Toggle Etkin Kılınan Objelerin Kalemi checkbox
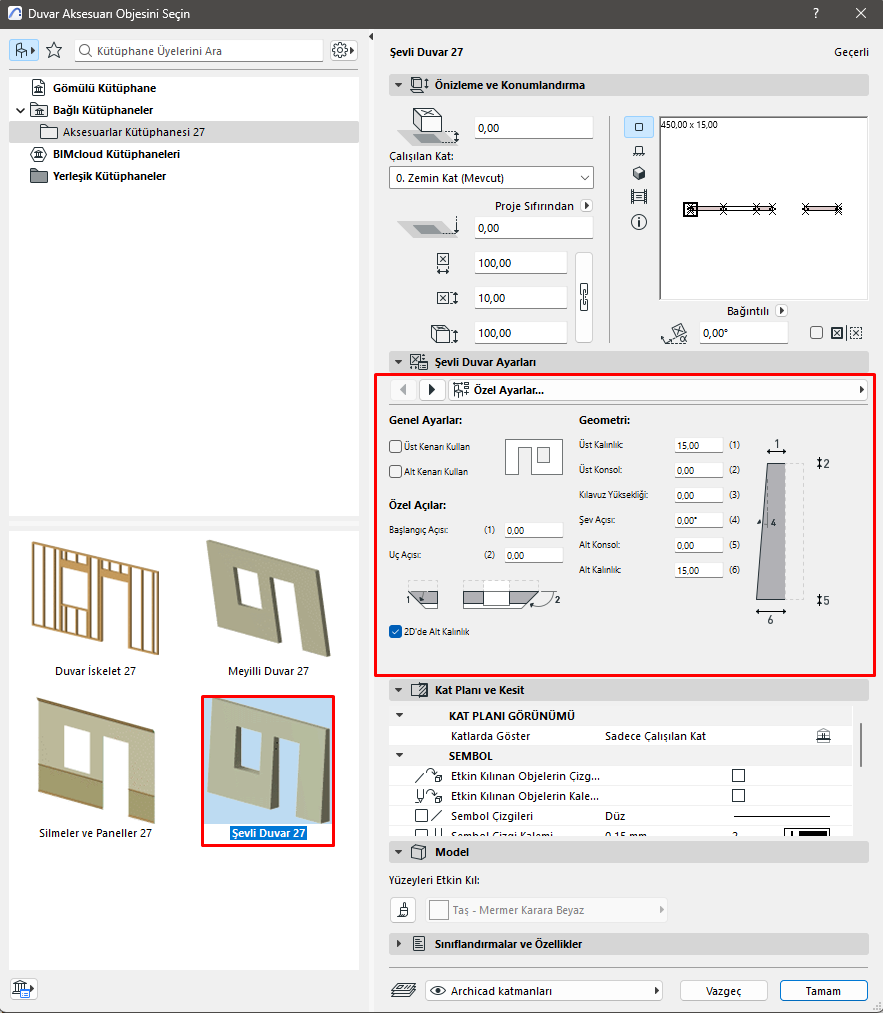 click(738, 795)
